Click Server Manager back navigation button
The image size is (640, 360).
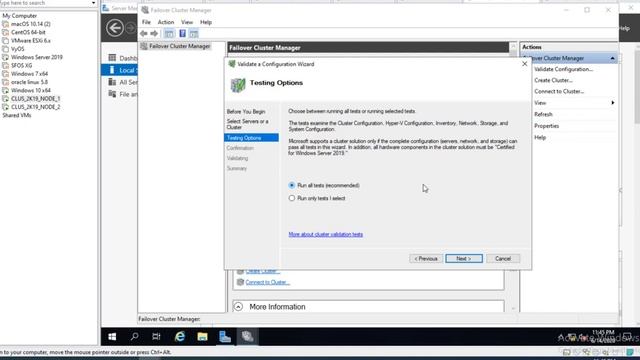click(115, 28)
